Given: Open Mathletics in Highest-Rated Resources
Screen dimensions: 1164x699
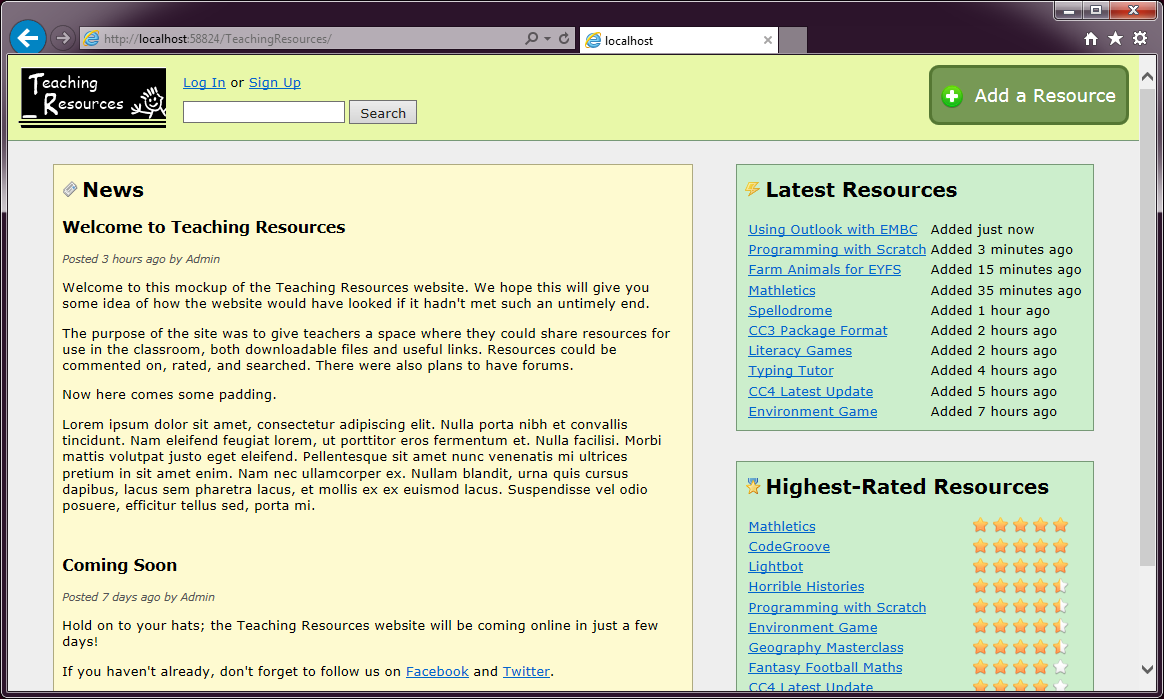Looking at the screenshot, I should click(782, 526).
